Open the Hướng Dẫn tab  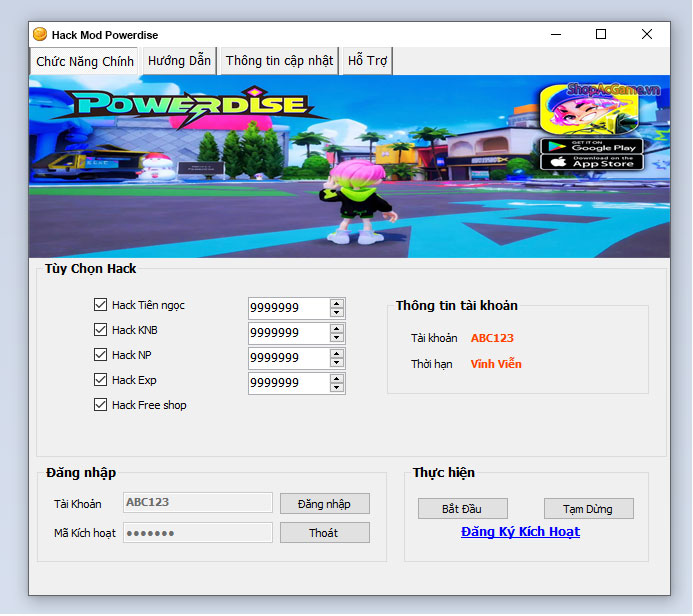pyautogui.click(x=179, y=61)
